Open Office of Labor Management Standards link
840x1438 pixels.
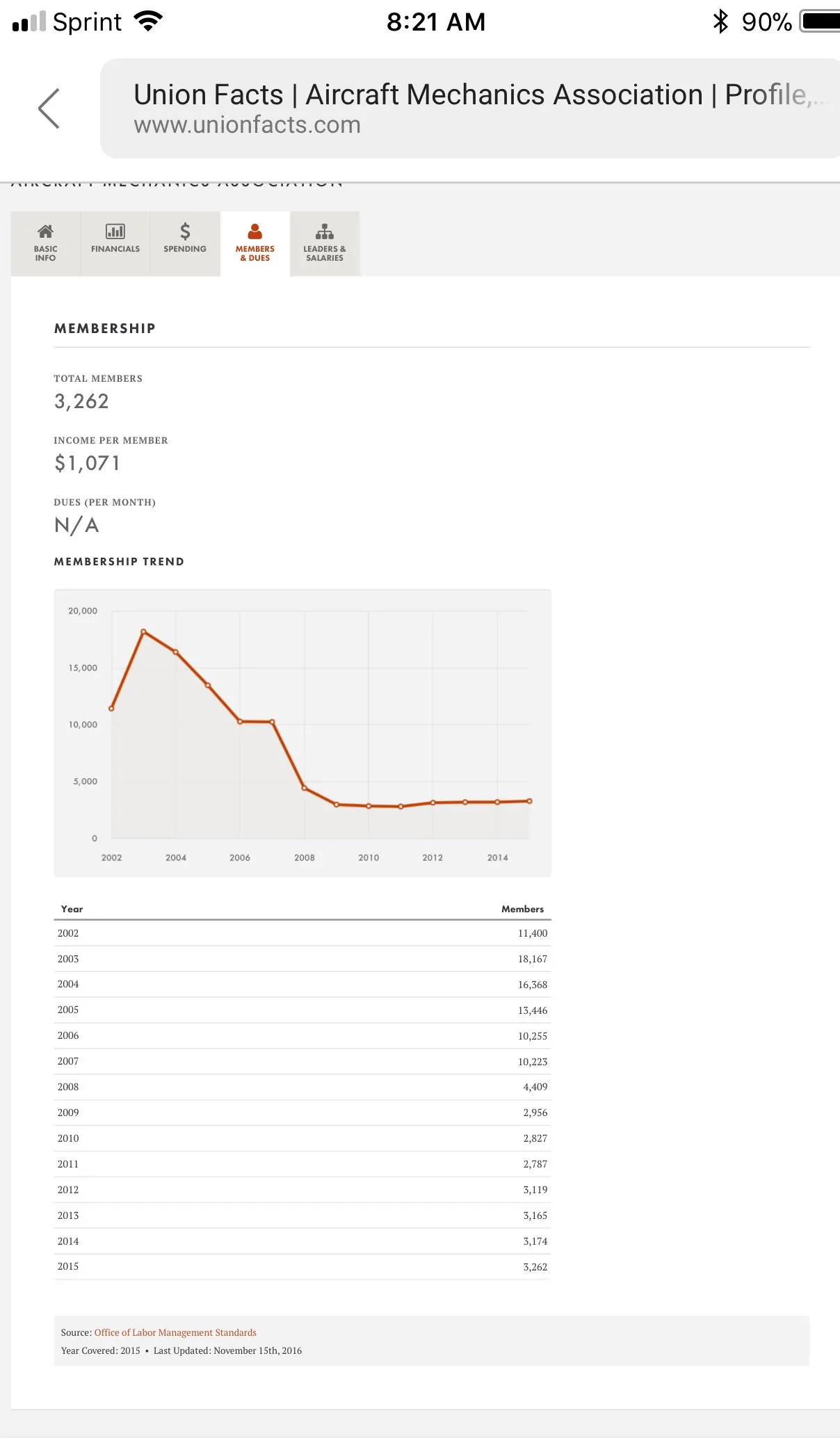(x=175, y=1332)
